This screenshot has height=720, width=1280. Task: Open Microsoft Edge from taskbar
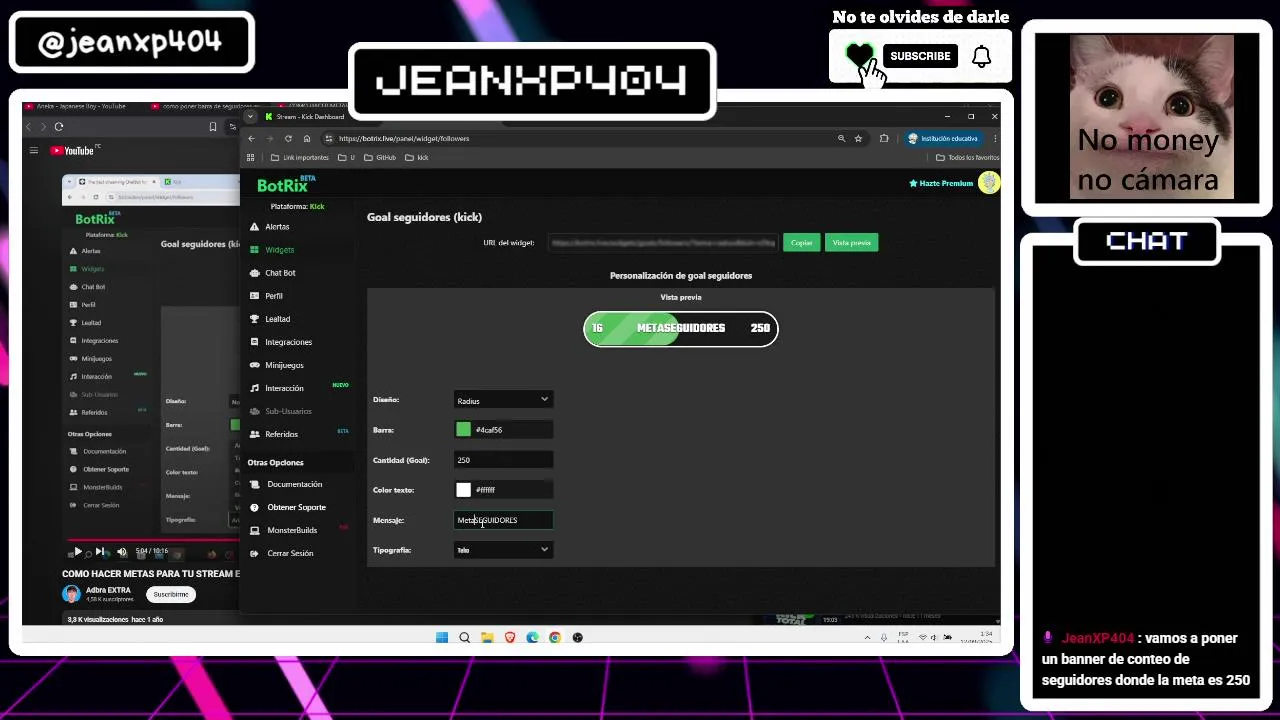click(x=532, y=638)
